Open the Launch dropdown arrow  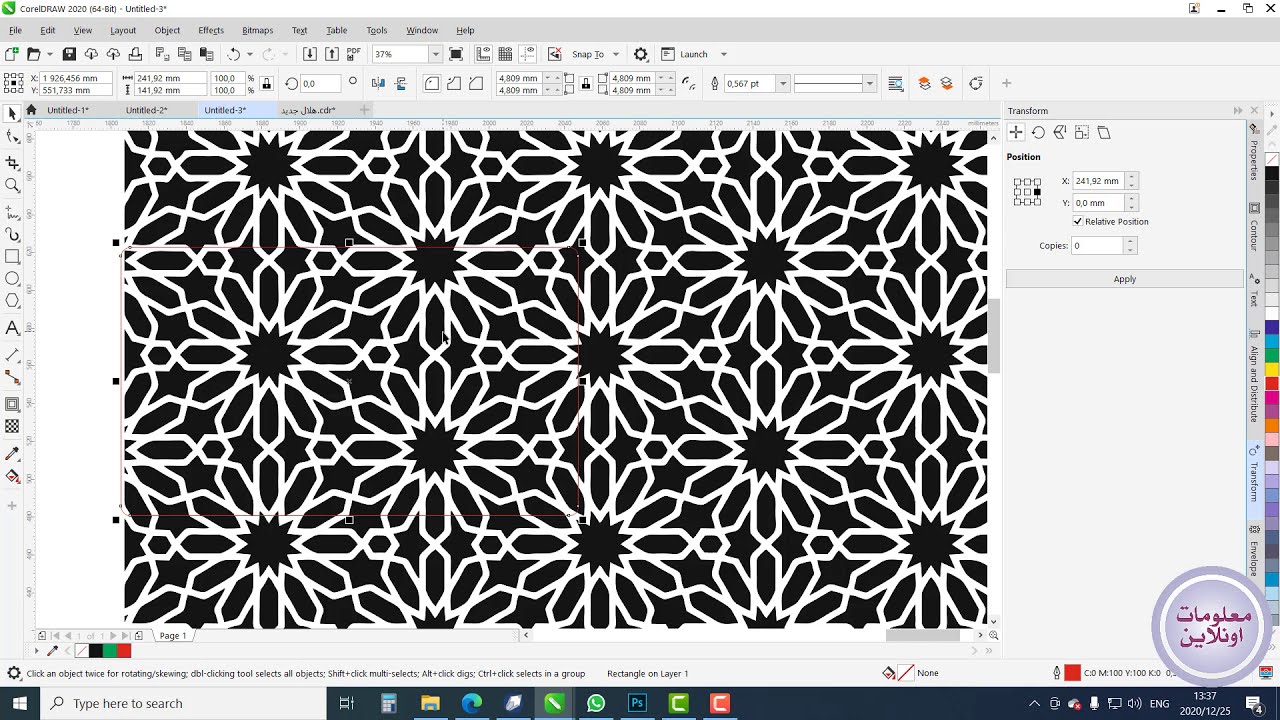point(724,54)
